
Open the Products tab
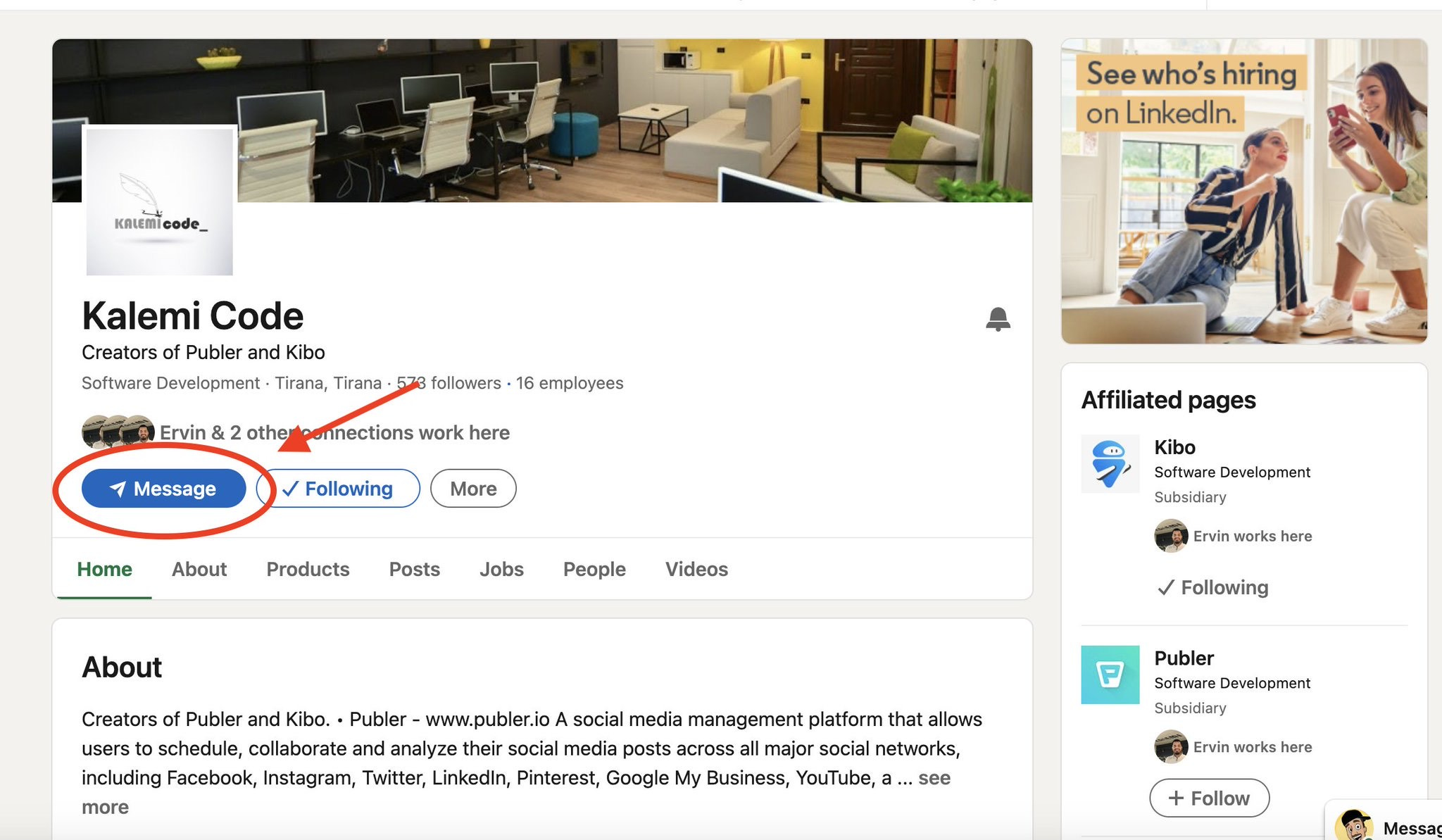click(308, 569)
